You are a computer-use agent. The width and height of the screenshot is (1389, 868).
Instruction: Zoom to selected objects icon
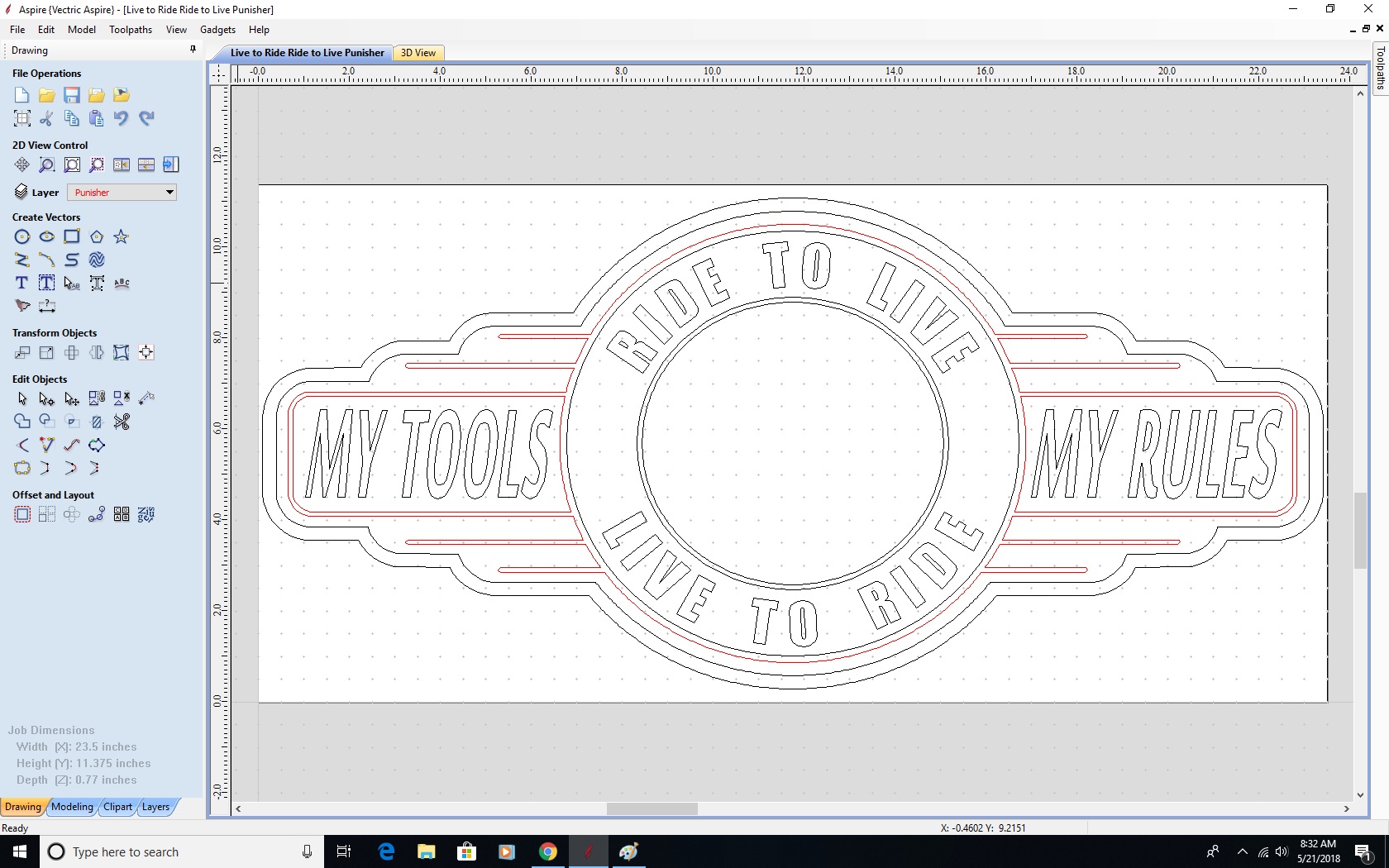(97, 165)
